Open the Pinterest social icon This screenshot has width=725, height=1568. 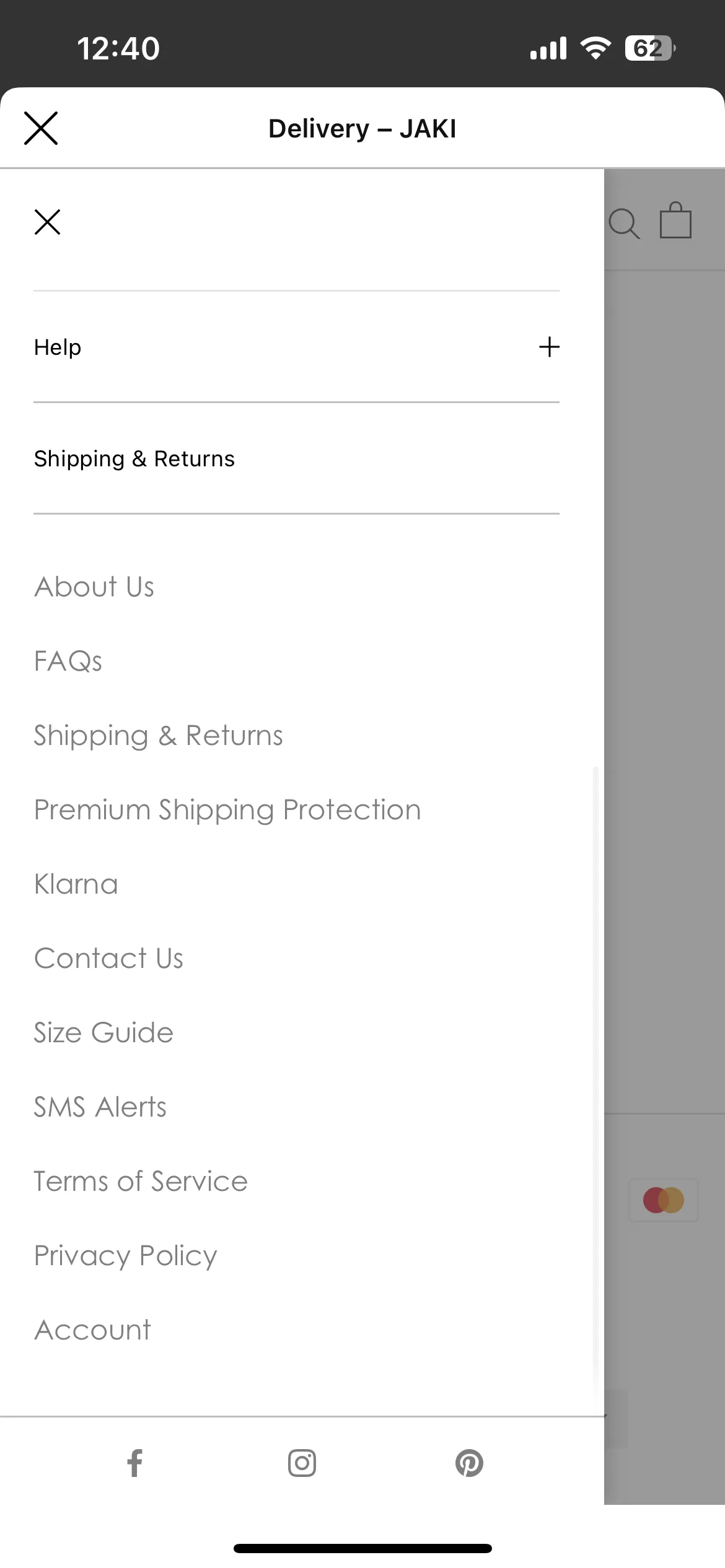pos(469,1463)
